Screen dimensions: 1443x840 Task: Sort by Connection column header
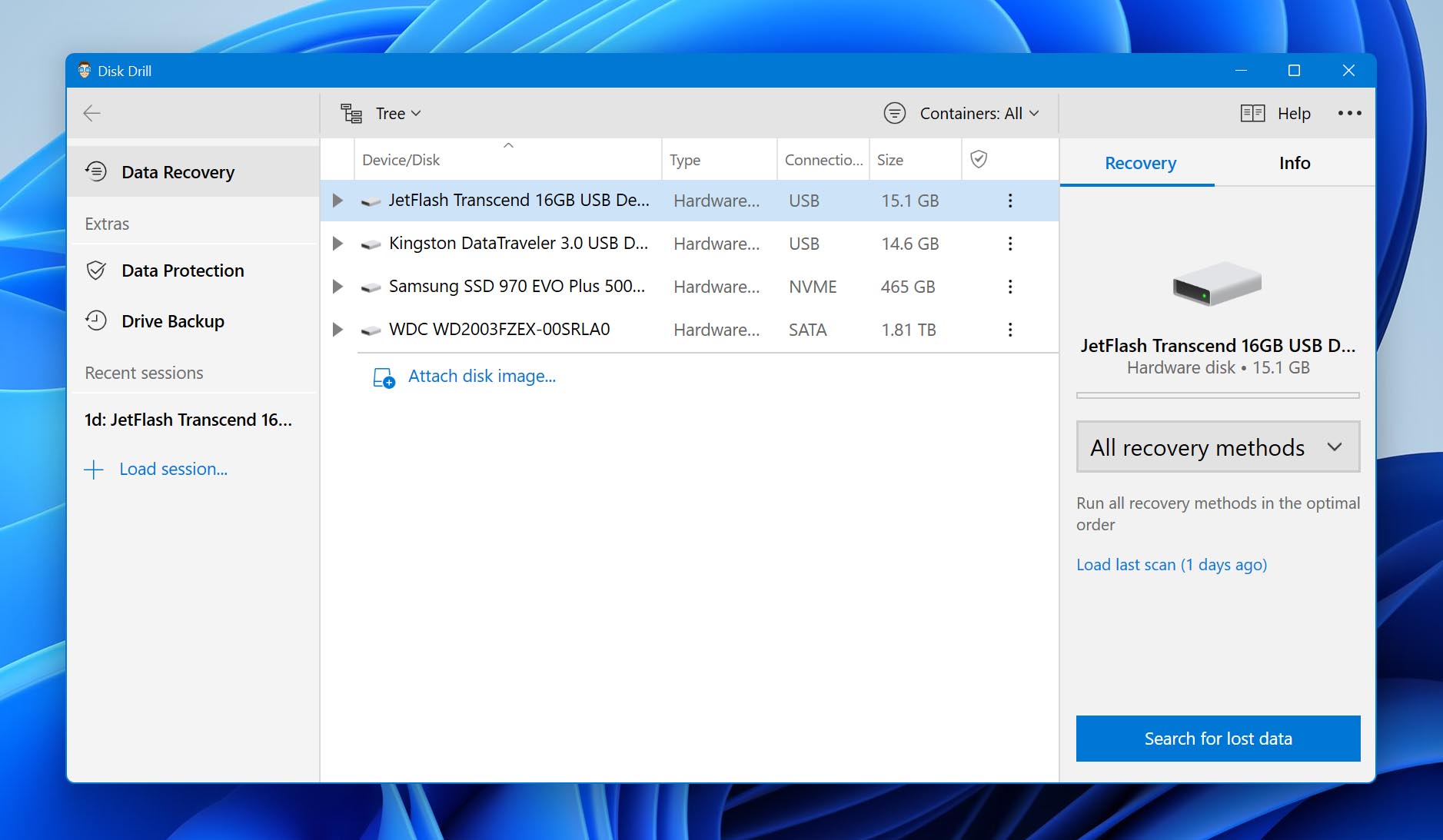(x=823, y=160)
